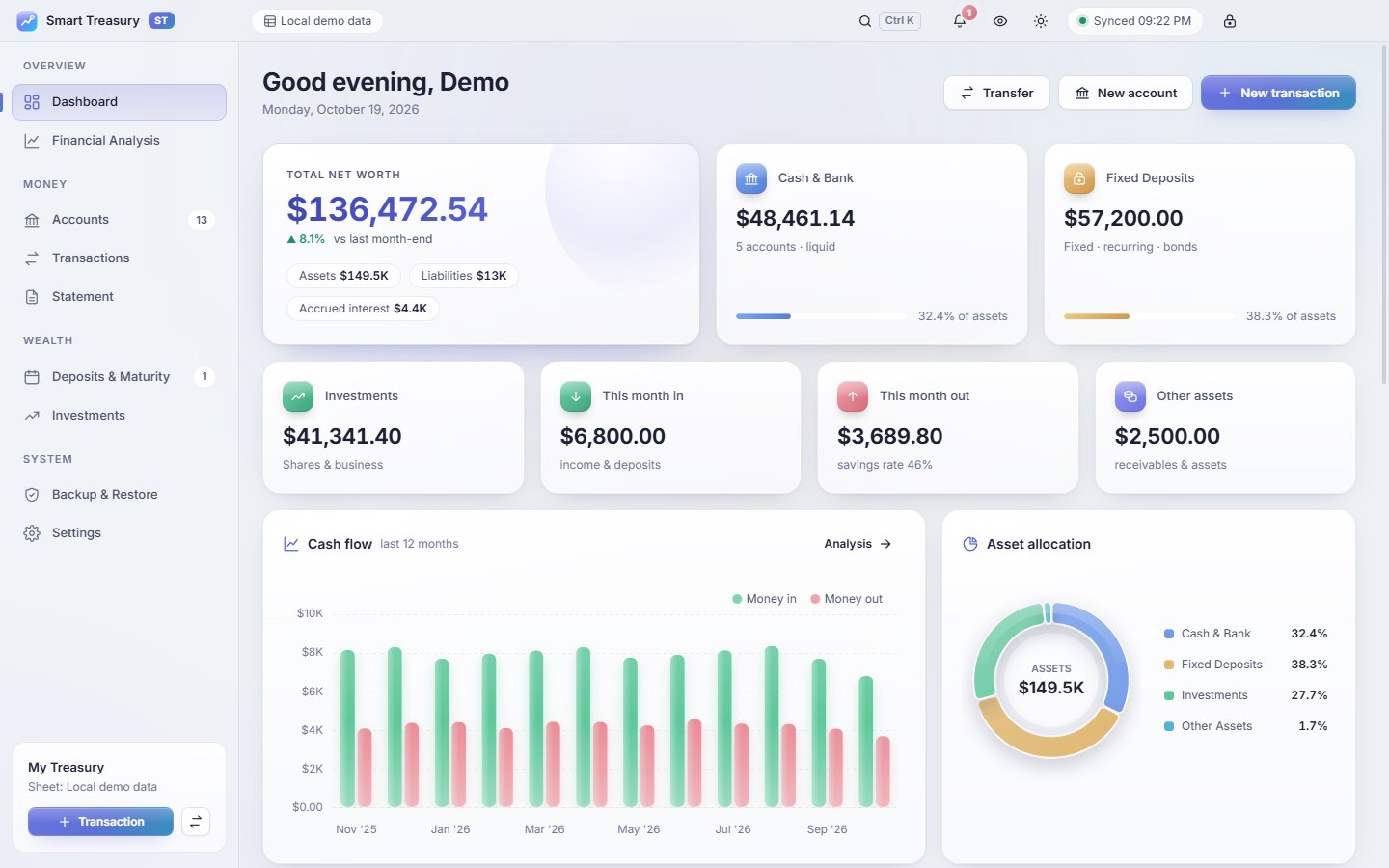This screenshot has width=1389, height=868.
Task: Toggle Money out legend series
Action: (846, 599)
